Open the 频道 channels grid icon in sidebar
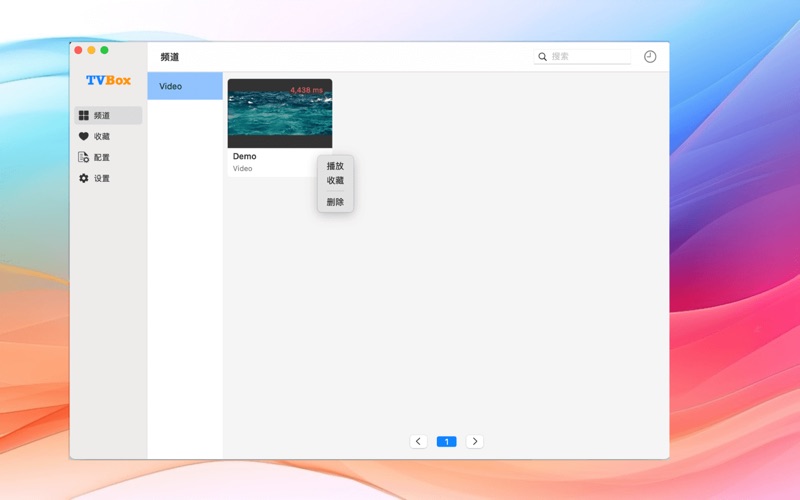This screenshot has width=800, height=500. [84, 116]
